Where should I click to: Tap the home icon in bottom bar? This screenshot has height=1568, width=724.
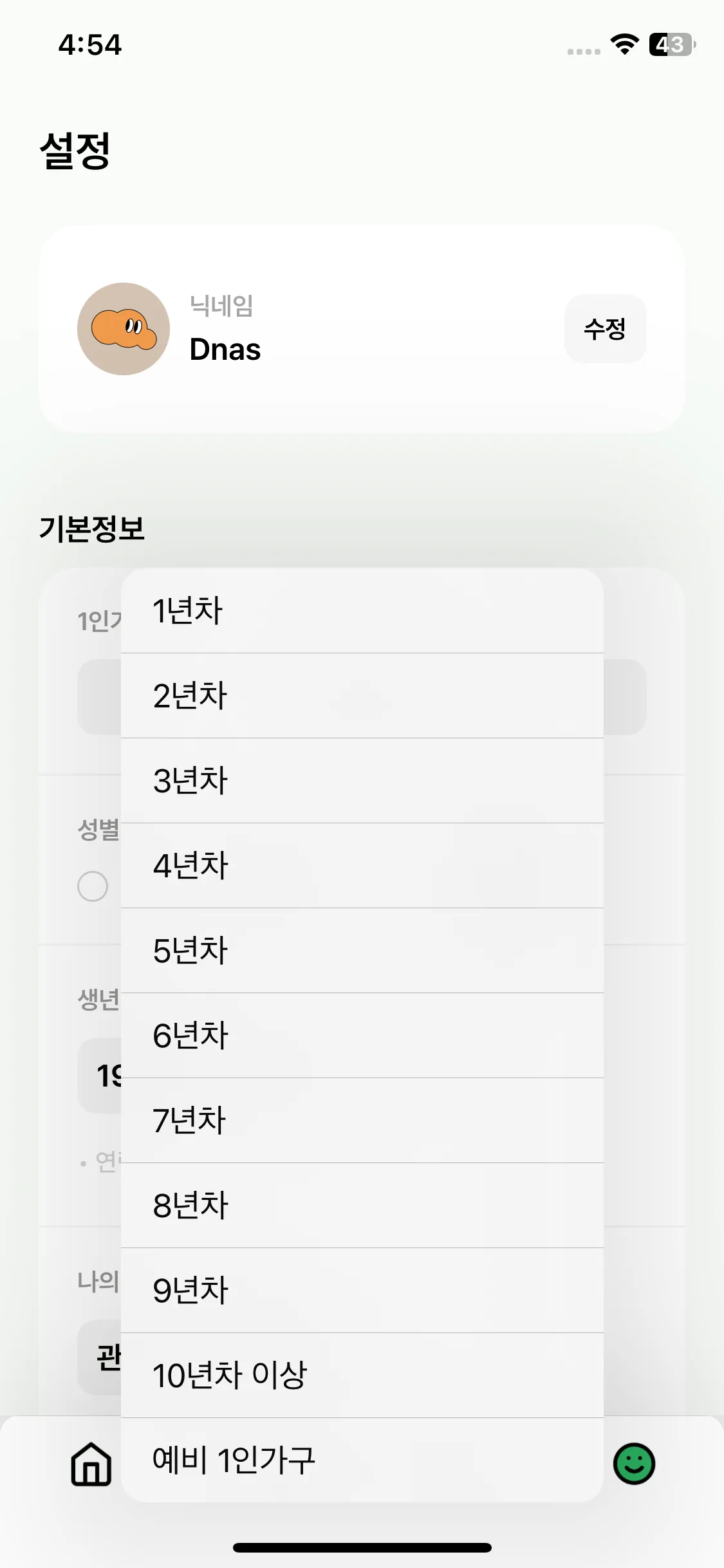pos(91,1464)
